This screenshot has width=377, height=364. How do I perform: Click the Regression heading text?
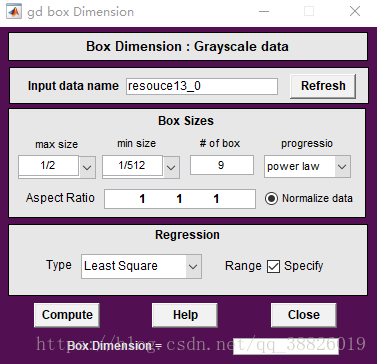pyautogui.click(x=187, y=235)
